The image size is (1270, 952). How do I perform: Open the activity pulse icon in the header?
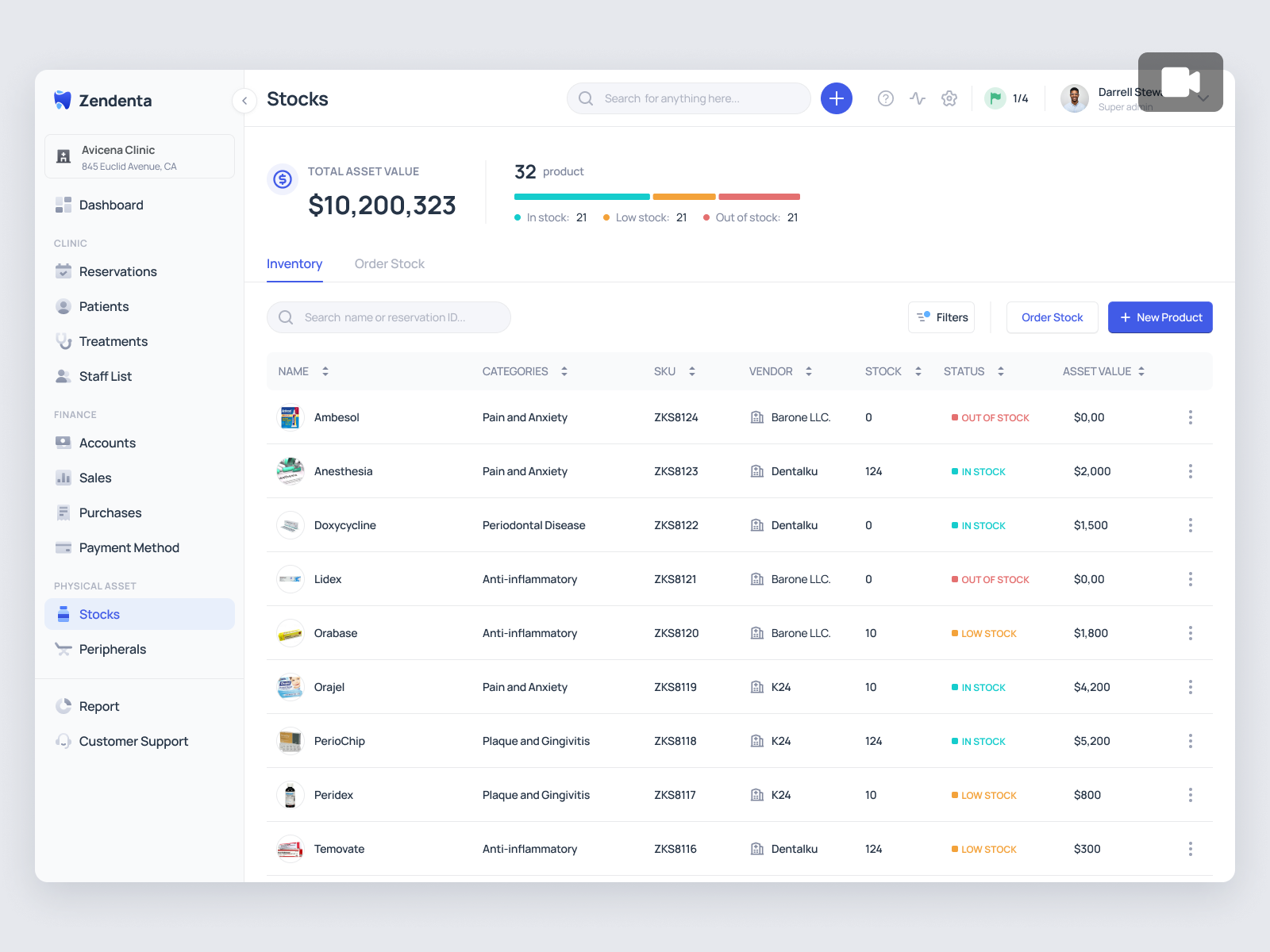click(917, 98)
